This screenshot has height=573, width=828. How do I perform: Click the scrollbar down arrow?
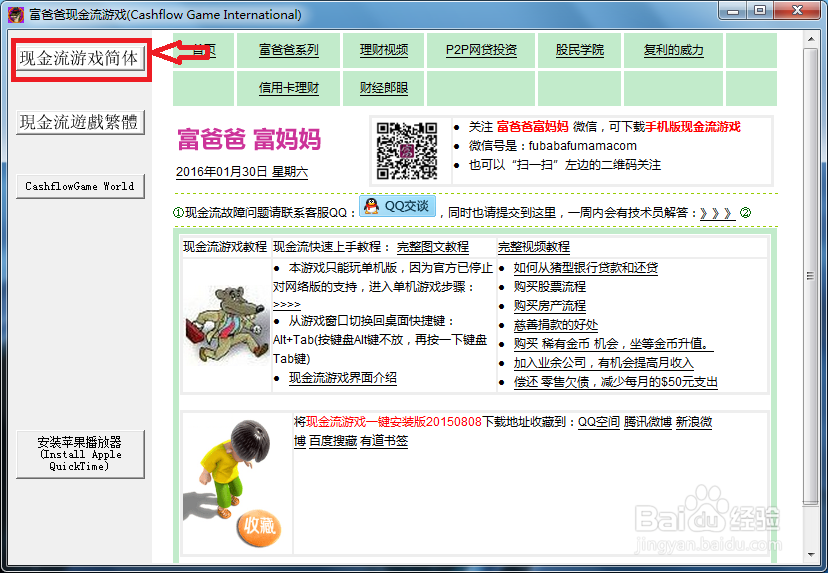coord(811,555)
